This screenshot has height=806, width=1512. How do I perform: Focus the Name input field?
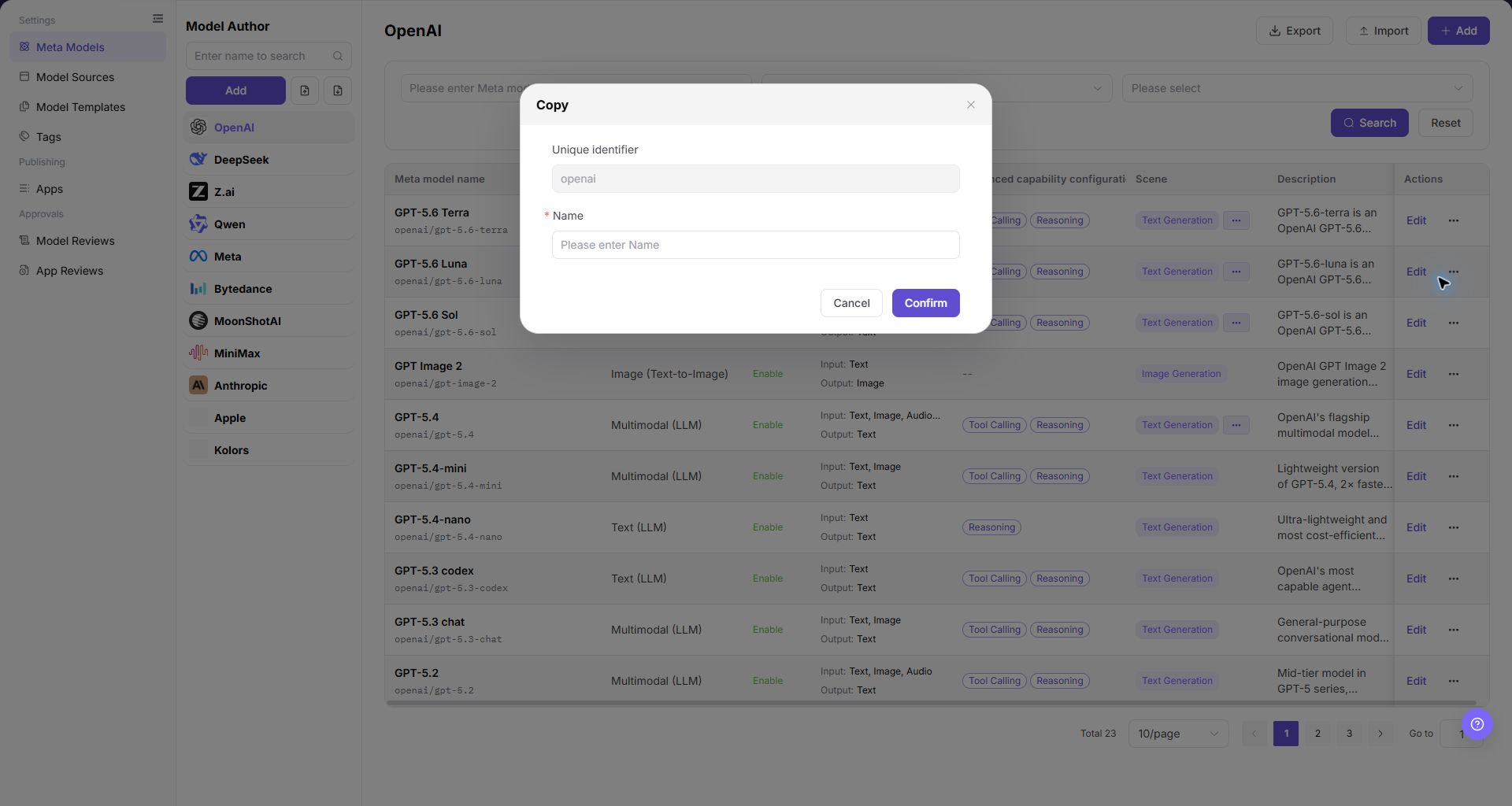[755, 245]
